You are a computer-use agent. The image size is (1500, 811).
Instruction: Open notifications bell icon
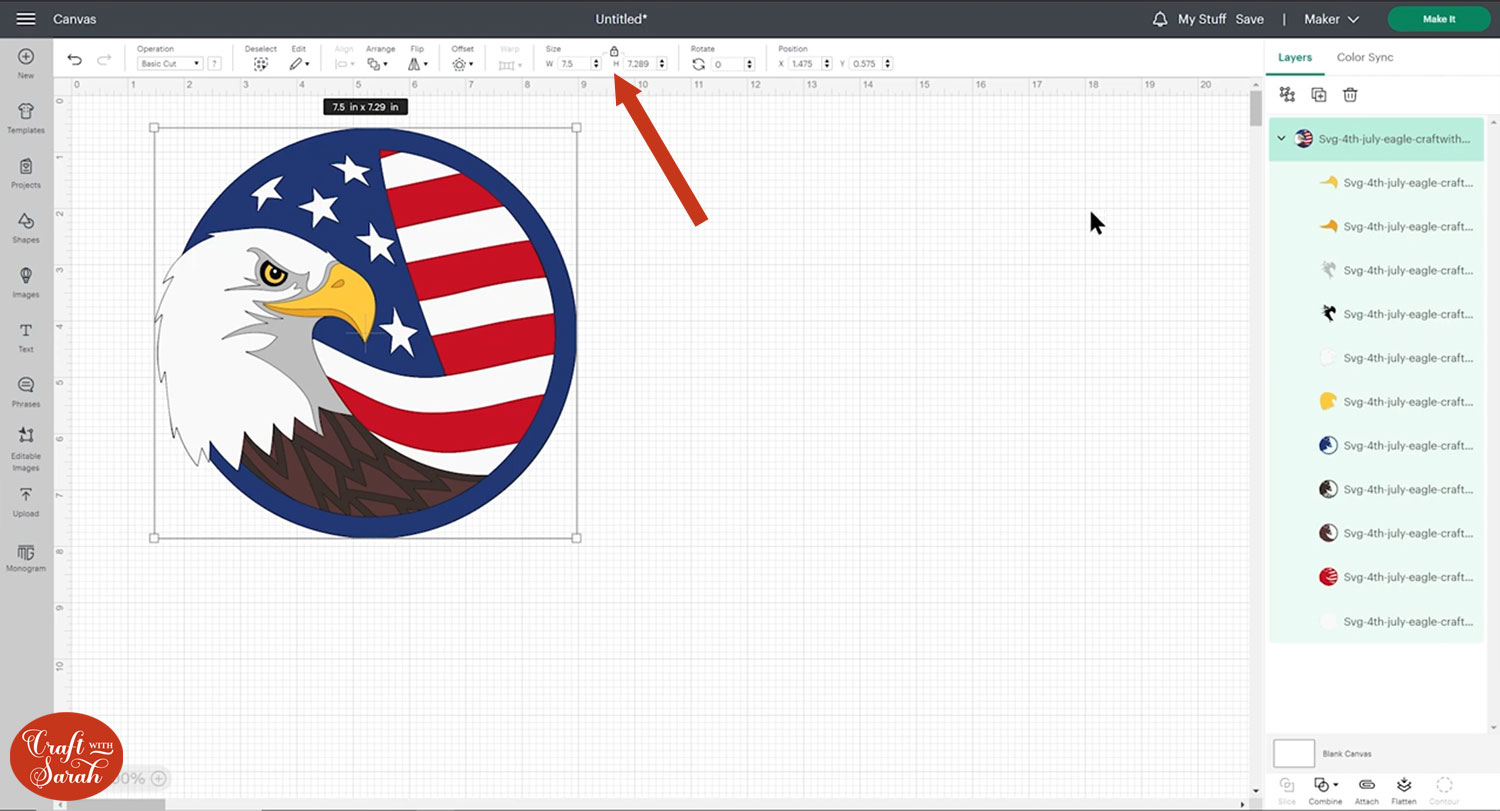[1160, 19]
